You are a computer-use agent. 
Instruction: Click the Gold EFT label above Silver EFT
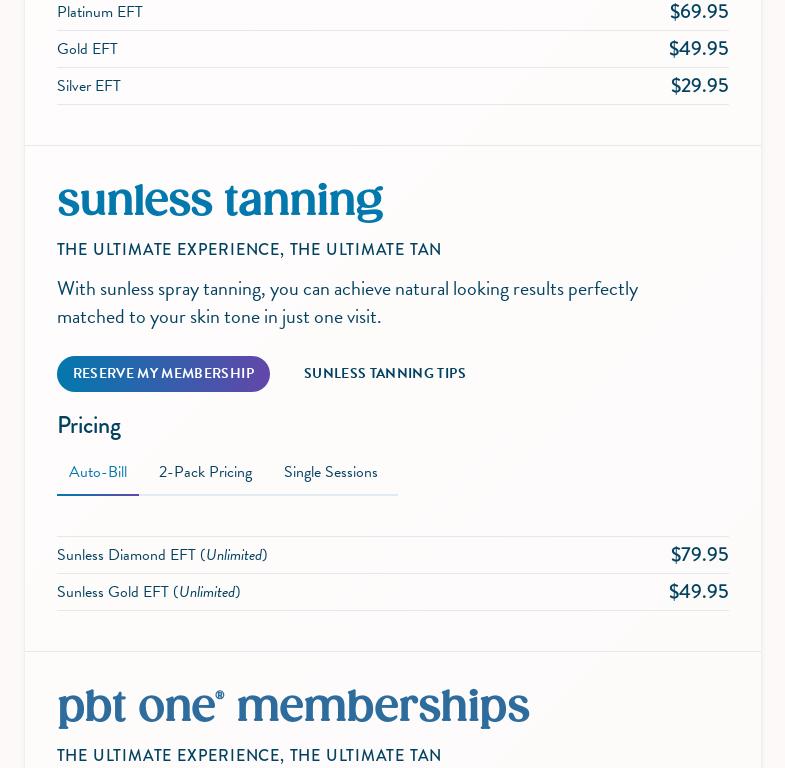(x=87, y=49)
